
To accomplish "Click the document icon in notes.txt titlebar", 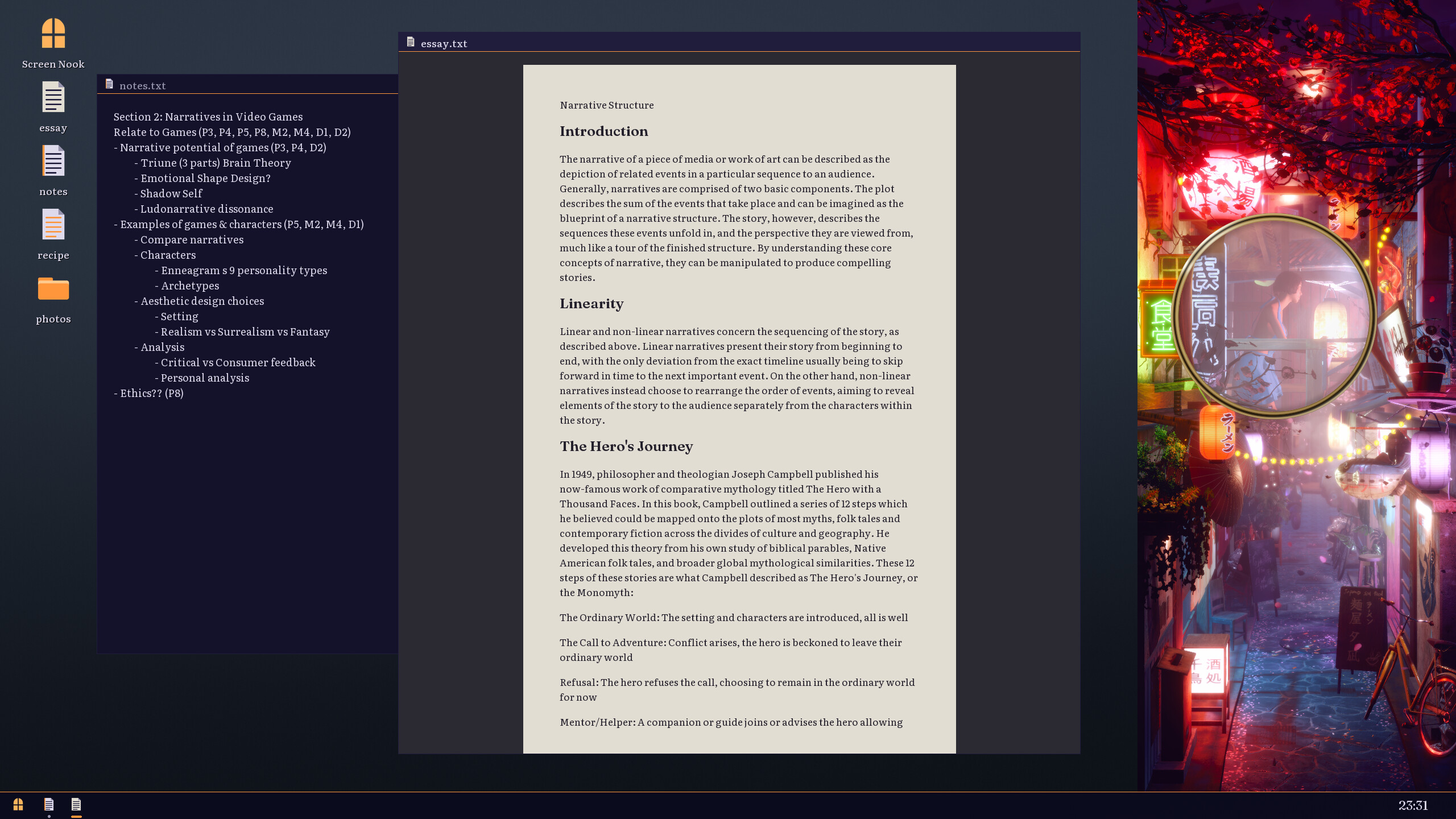I will 109,84.
